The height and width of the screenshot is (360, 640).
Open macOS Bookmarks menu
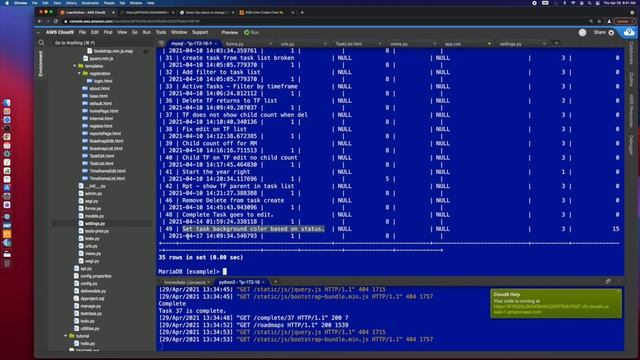[90, 3]
